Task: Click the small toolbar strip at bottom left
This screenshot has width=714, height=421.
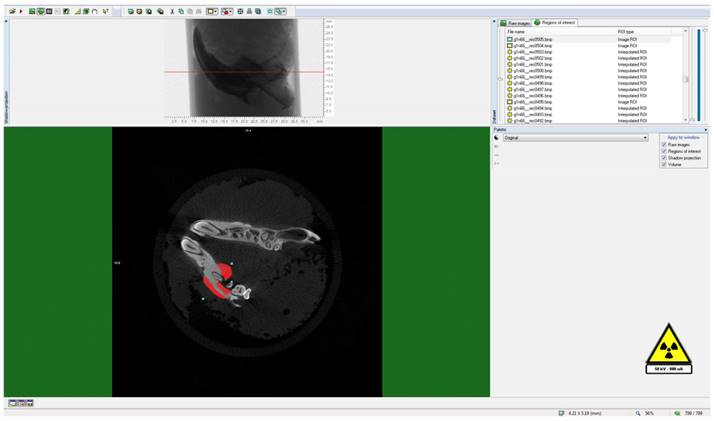Action: pos(20,403)
